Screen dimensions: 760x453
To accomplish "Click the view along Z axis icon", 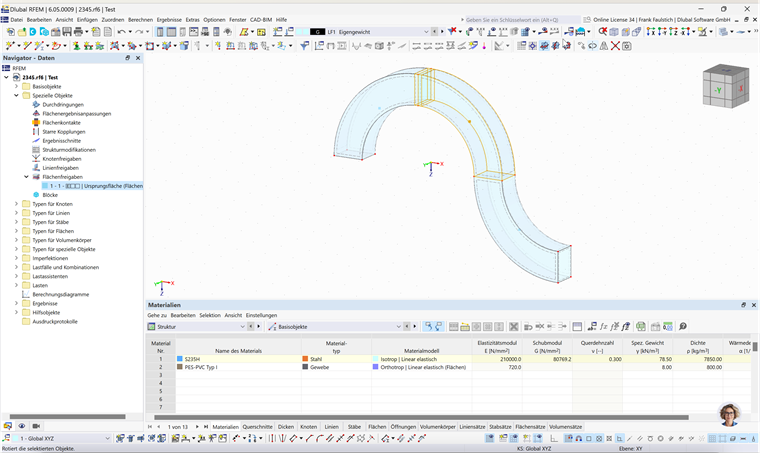I will click(673, 31).
